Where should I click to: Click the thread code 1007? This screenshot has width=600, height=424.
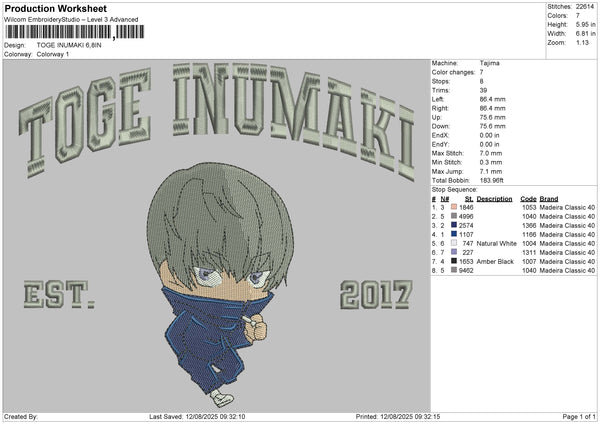(x=529, y=261)
